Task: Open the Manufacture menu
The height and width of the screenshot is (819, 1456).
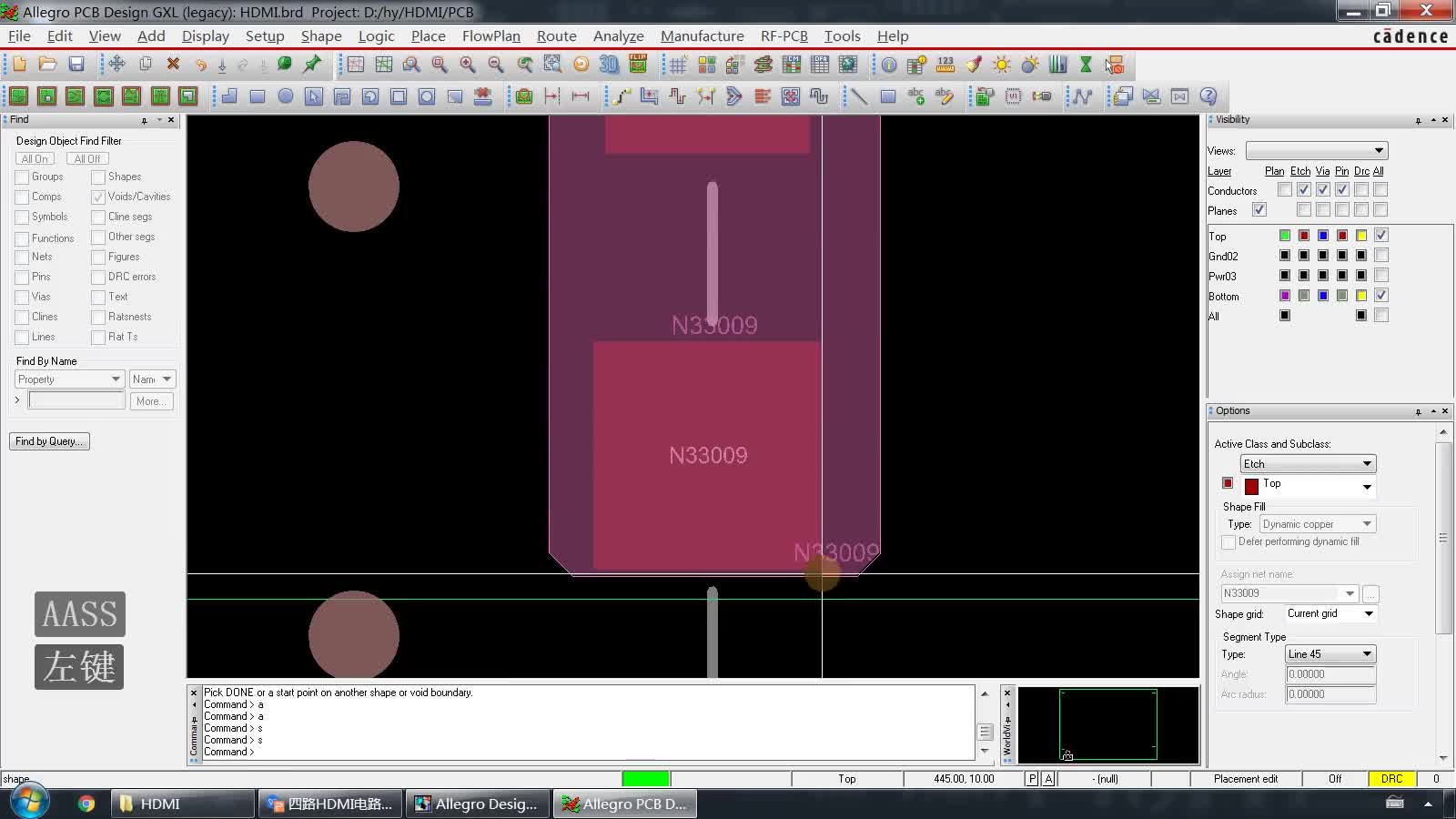Action: coord(702,36)
